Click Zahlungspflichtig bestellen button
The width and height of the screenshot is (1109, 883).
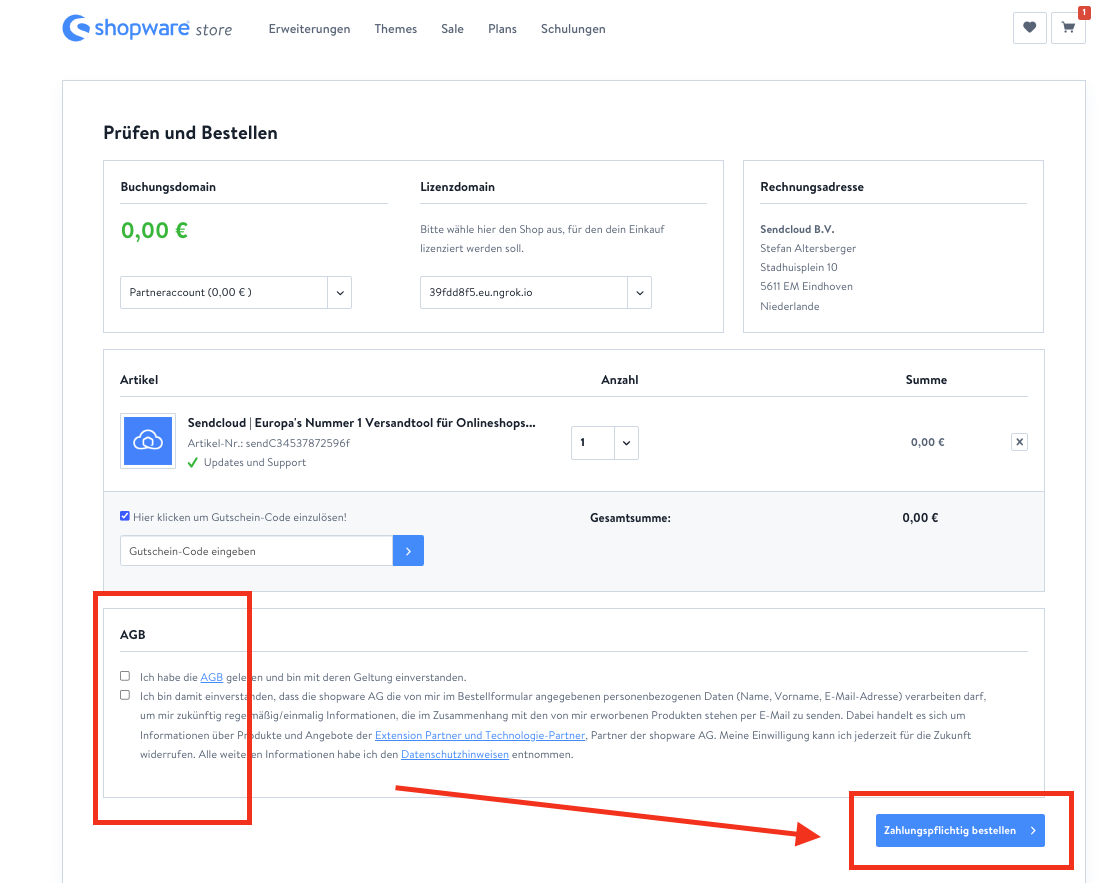[x=960, y=831]
